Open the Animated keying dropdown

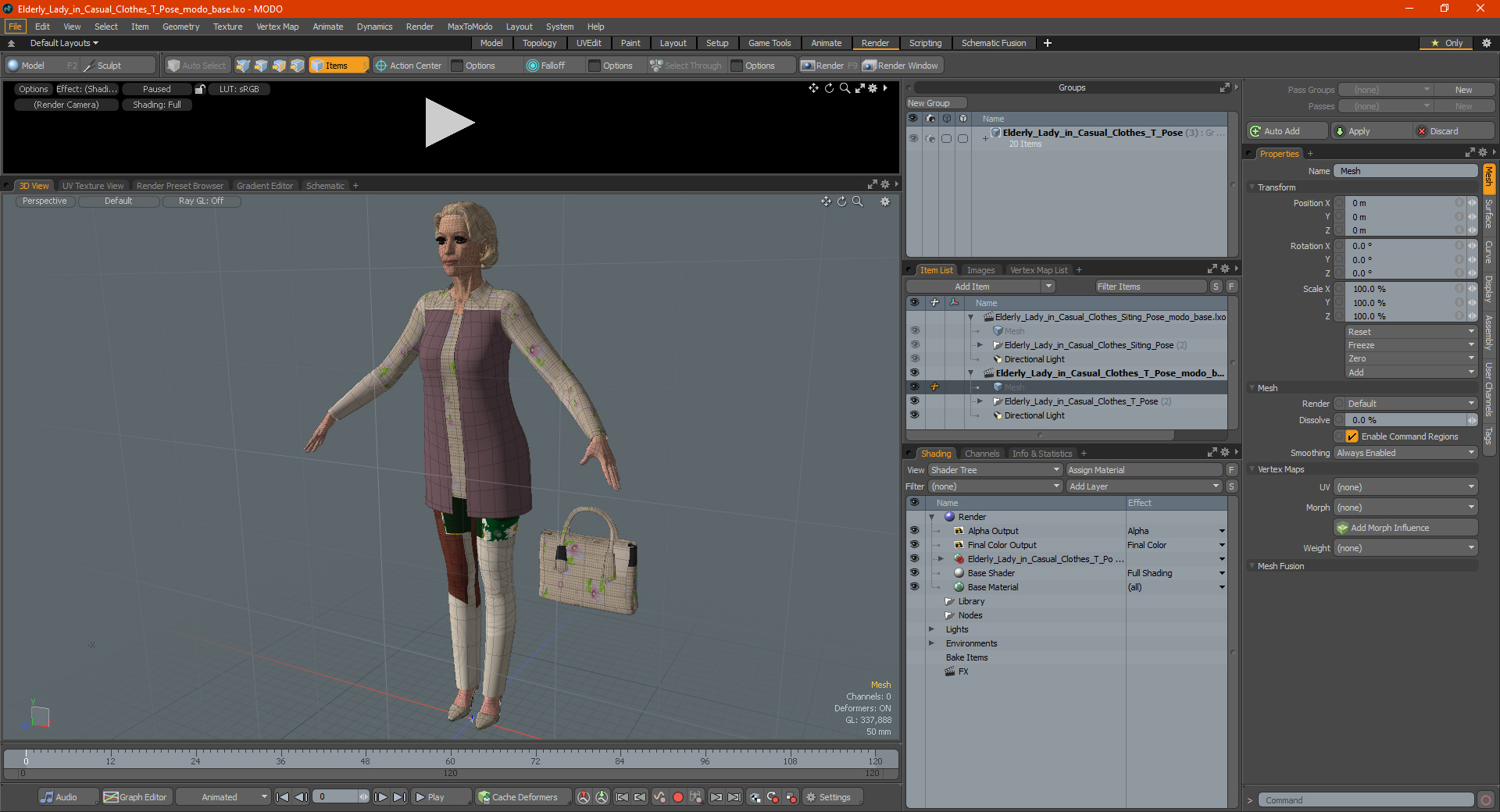(223, 797)
